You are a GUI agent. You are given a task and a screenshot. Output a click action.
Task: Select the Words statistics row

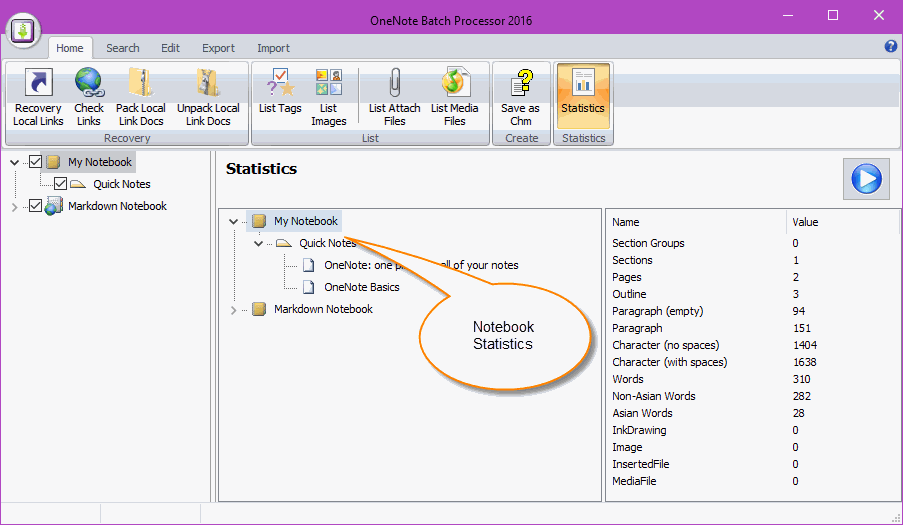(x=752, y=379)
